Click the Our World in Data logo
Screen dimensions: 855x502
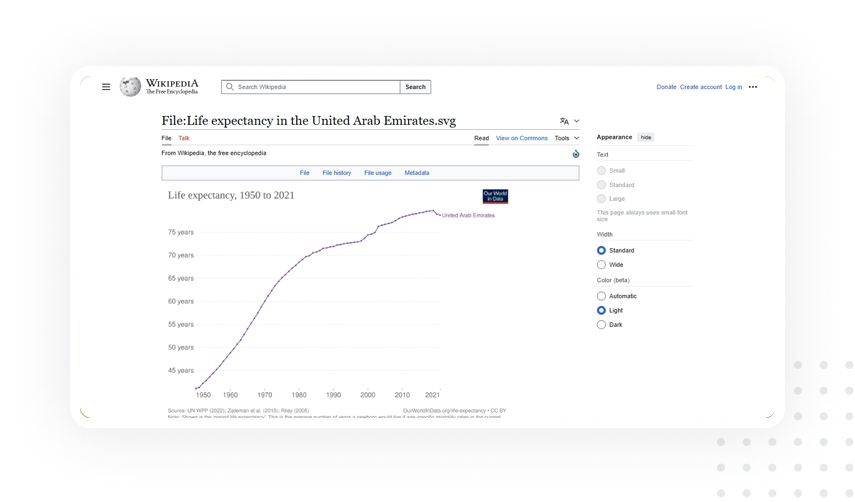(x=495, y=196)
